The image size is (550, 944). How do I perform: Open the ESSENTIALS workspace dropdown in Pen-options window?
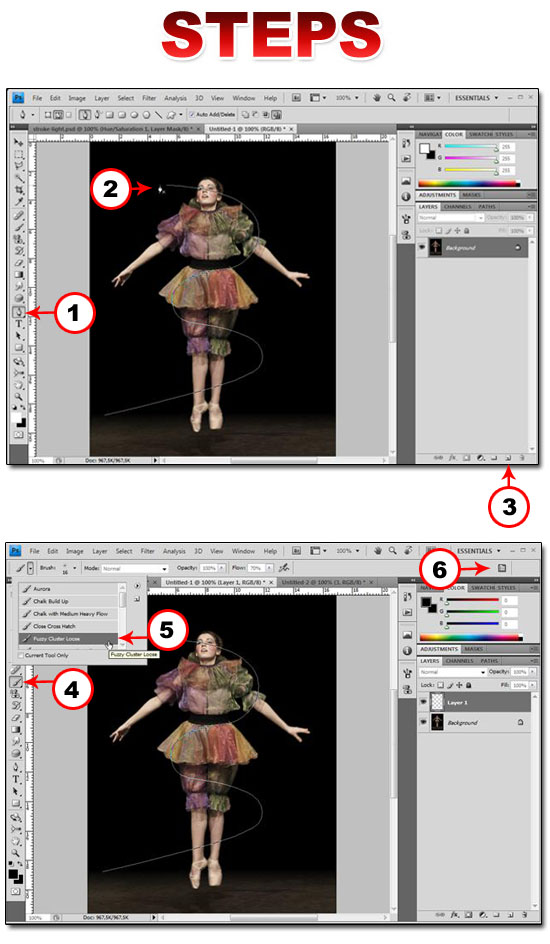(x=476, y=98)
